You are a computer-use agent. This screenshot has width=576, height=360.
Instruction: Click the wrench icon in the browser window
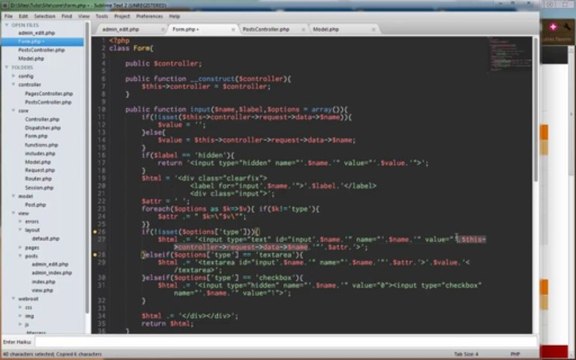click(568, 26)
